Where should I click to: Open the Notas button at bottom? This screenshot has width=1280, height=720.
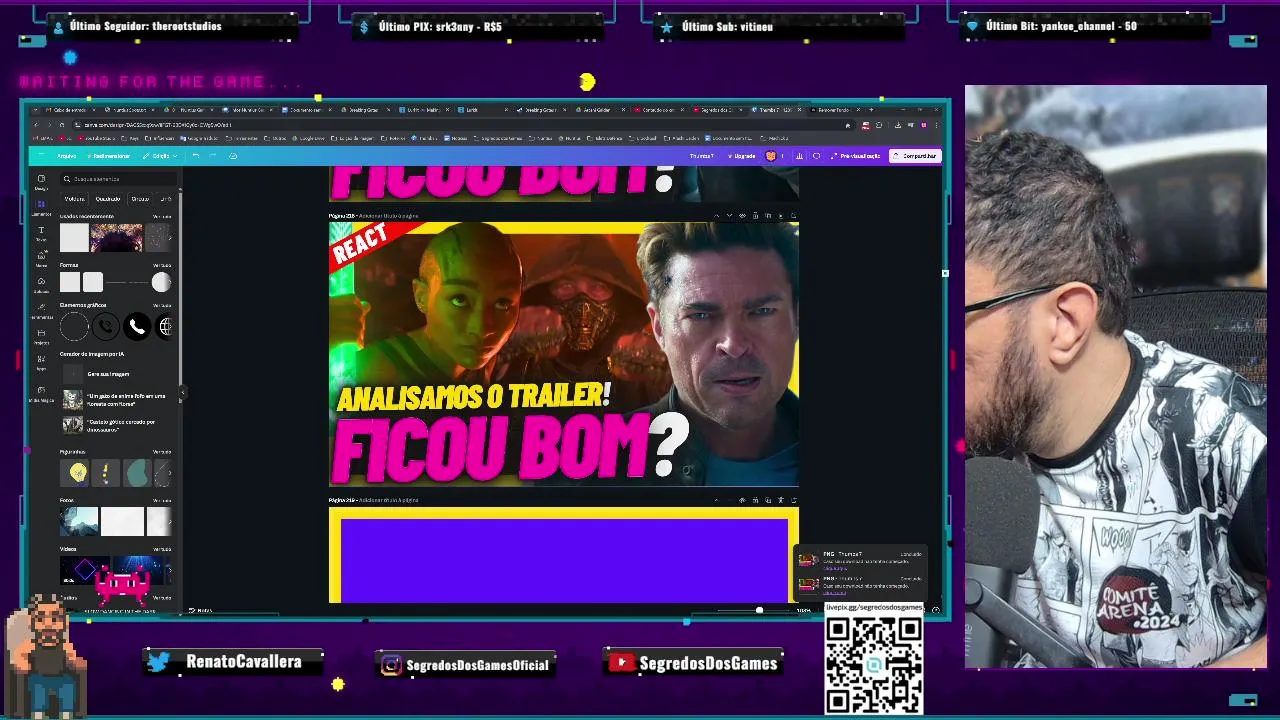[x=200, y=610]
